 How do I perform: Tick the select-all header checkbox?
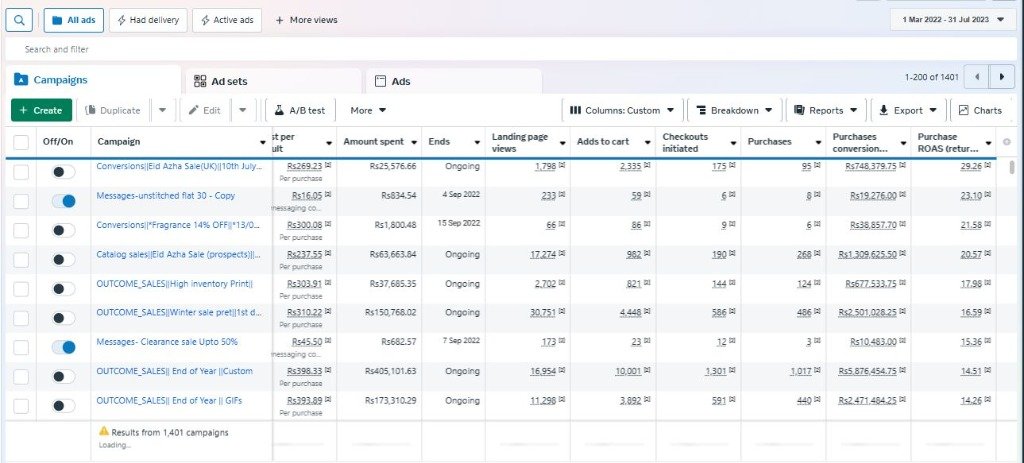21,142
